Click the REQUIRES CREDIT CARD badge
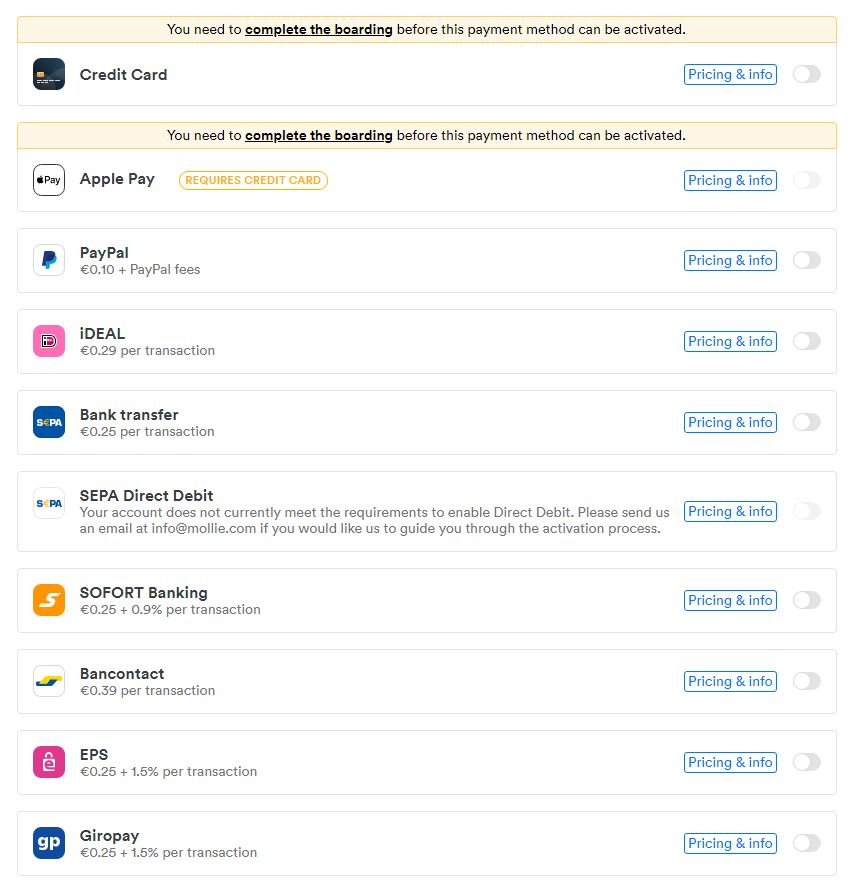This screenshot has width=852, height=890. pyautogui.click(x=253, y=180)
